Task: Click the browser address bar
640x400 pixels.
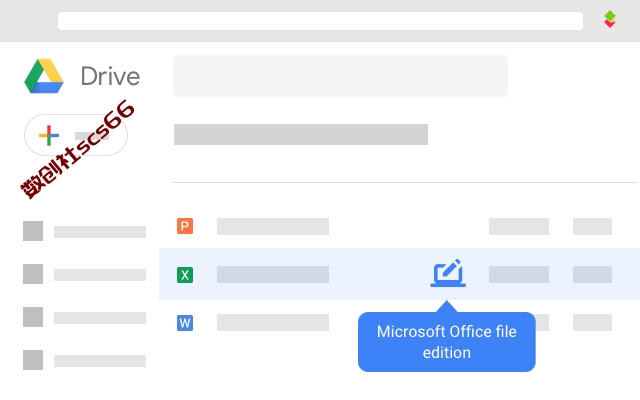Action: pos(320,21)
